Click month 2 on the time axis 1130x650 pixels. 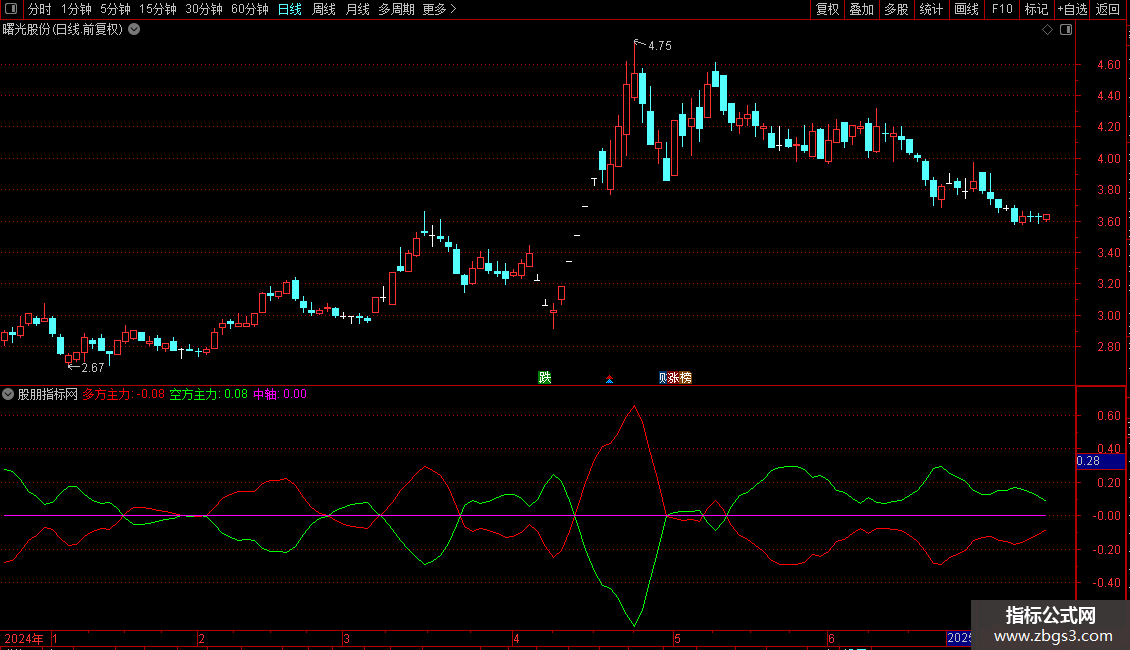click(x=201, y=638)
